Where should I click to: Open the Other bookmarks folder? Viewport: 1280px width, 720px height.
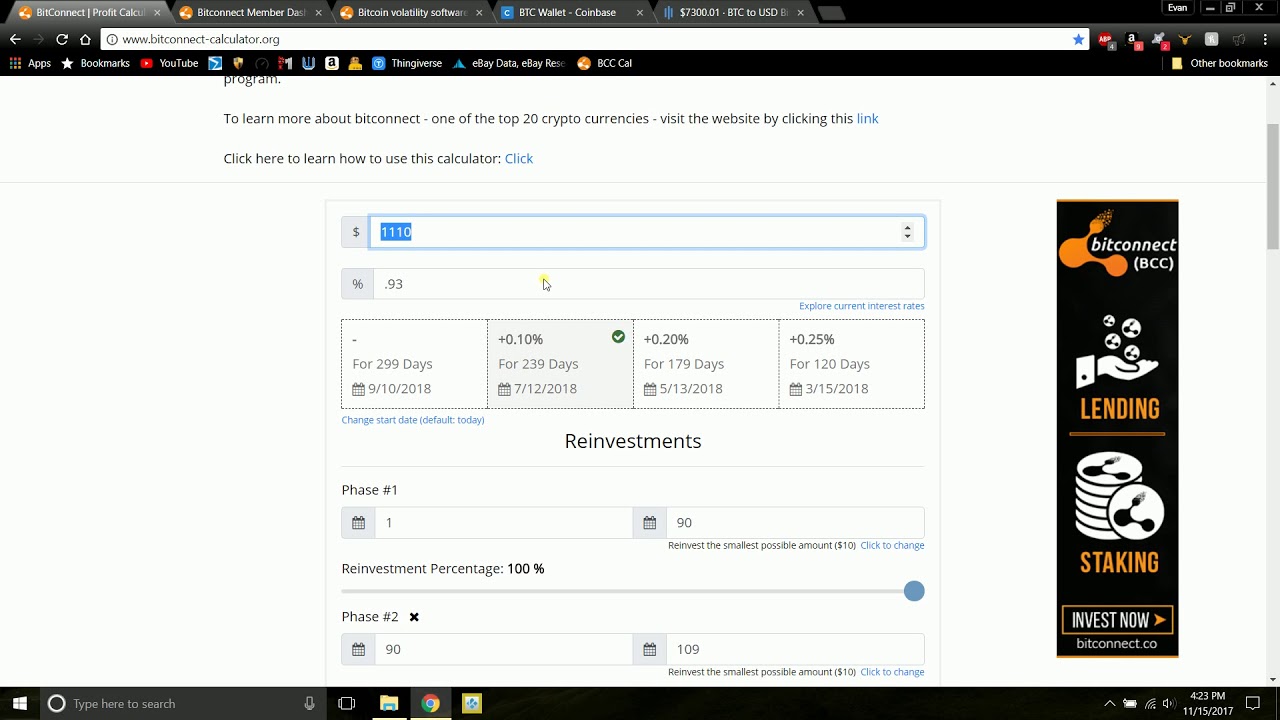tap(1219, 63)
